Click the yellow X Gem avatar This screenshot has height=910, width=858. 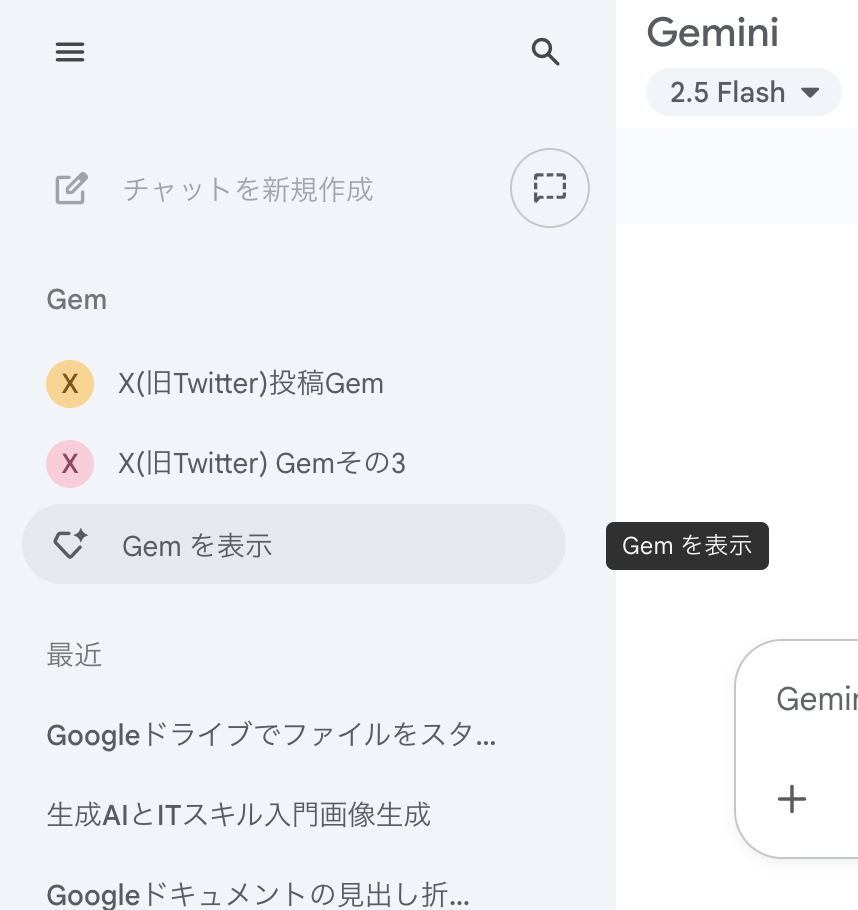click(x=70, y=383)
